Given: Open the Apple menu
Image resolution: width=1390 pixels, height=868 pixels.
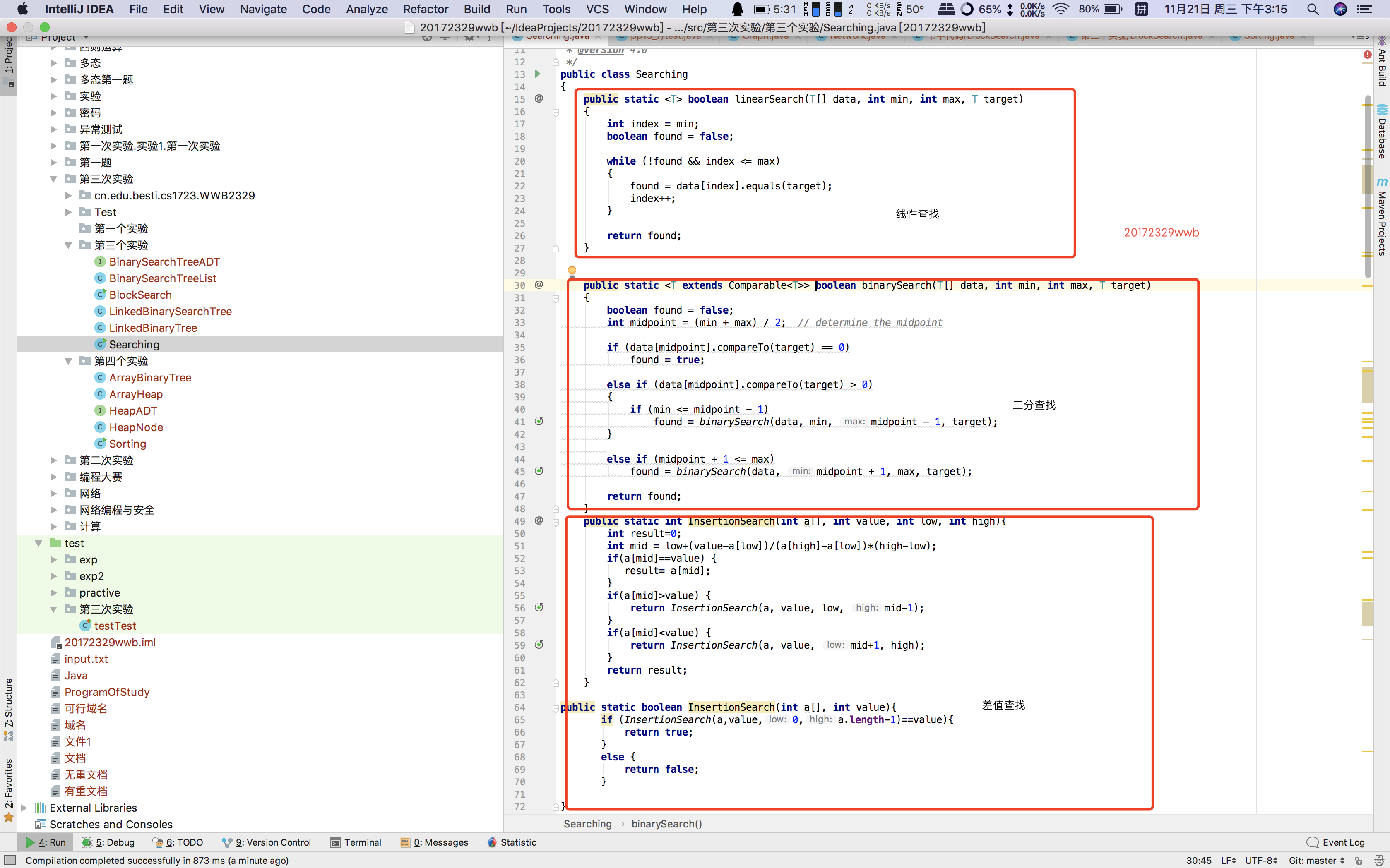Looking at the screenshot, I should 22,9.
